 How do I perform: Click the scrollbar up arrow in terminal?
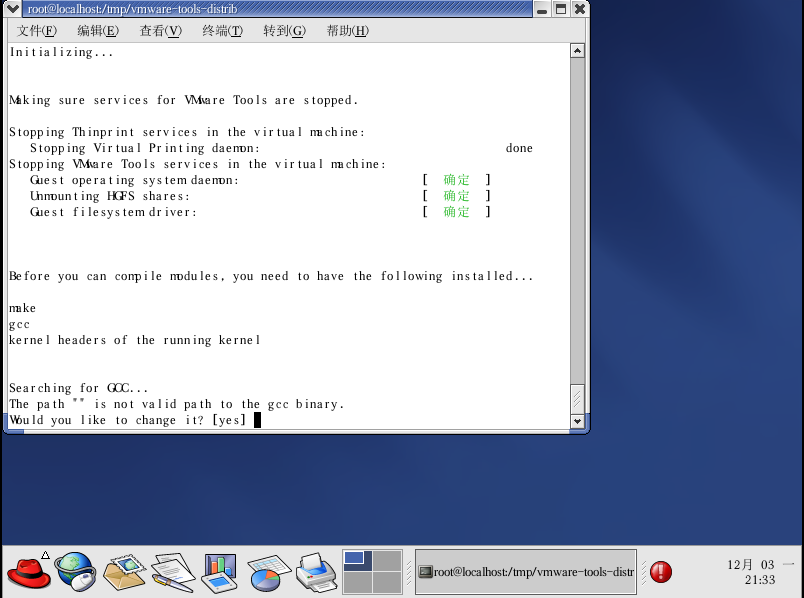(577, 51)
